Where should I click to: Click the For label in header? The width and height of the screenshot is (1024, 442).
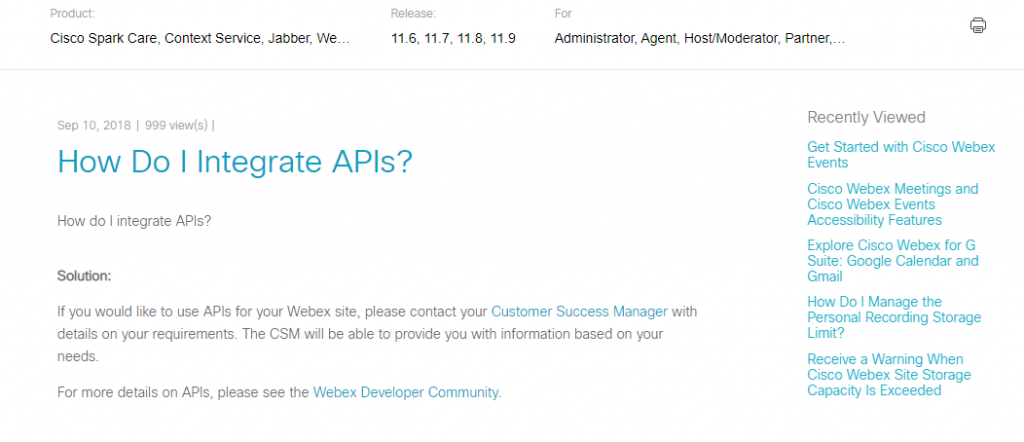coord(563,14)
